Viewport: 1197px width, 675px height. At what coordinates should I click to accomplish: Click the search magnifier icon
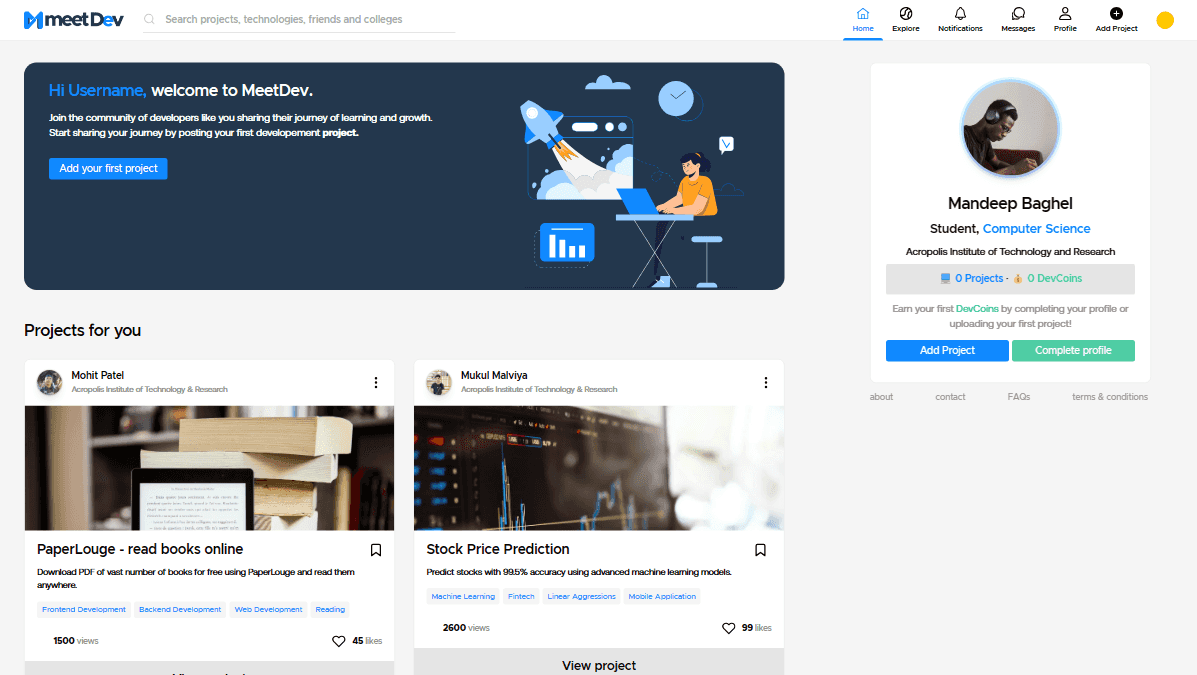150,19
